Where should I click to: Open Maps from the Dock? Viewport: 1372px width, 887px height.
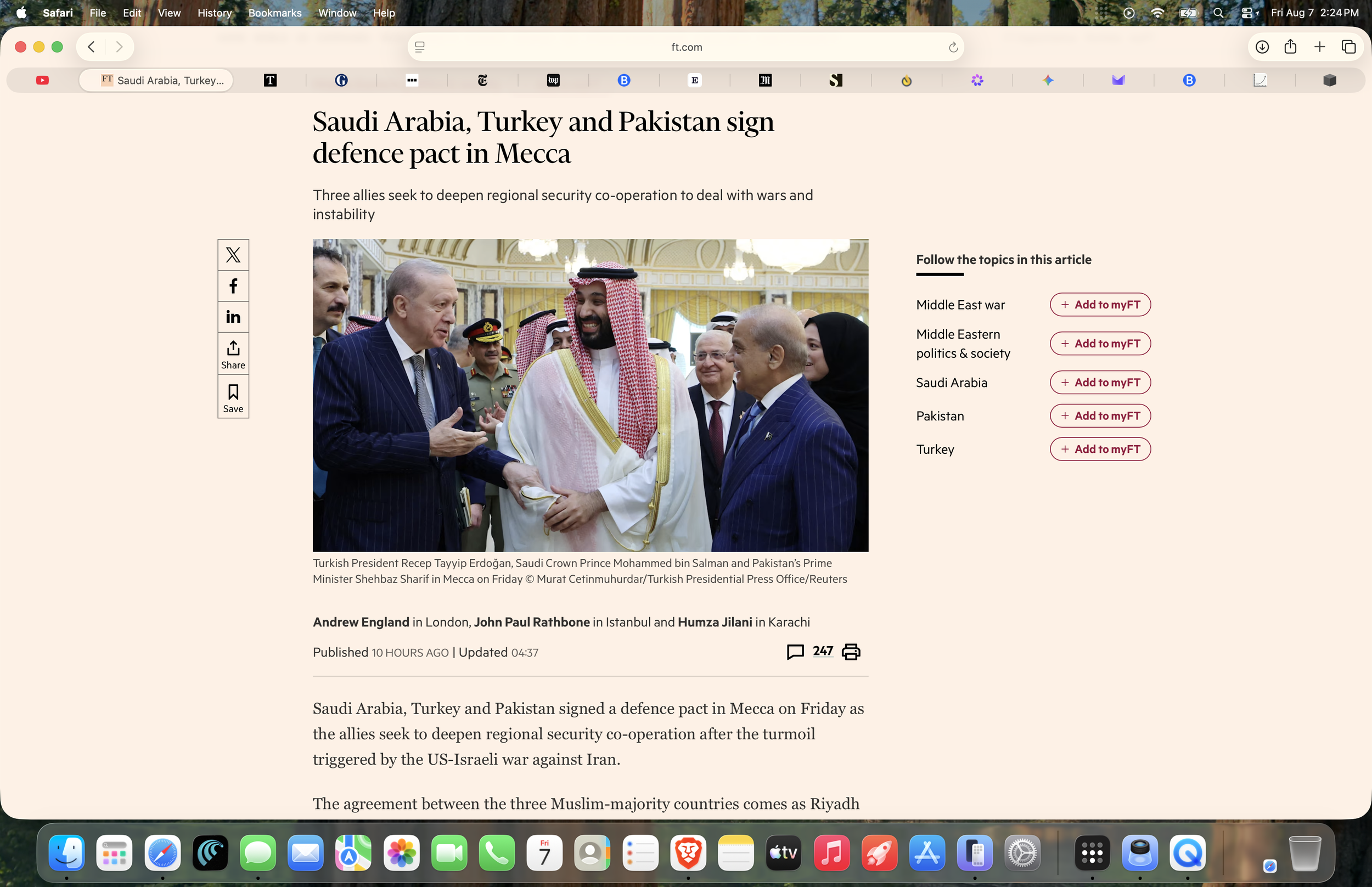pos(353,852)
